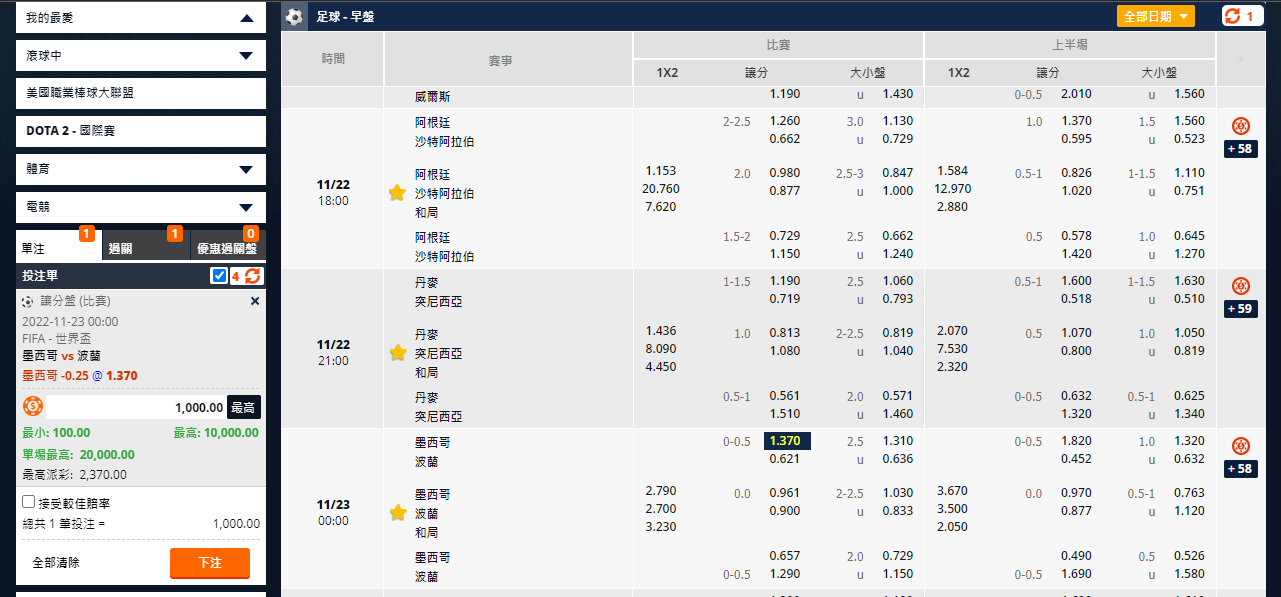Click the orange chip icon for the Denmark match
Viewport: 1281px width, 597px height.
coord(1240,286)
